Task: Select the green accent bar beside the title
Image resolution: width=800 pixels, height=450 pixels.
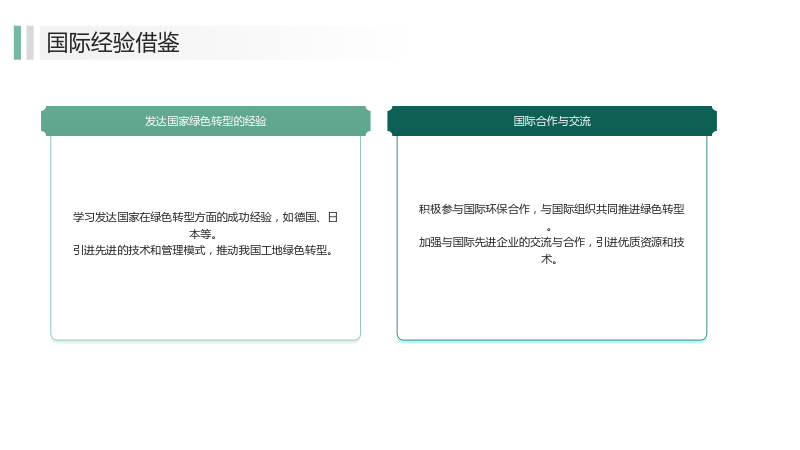Action: 17,43
